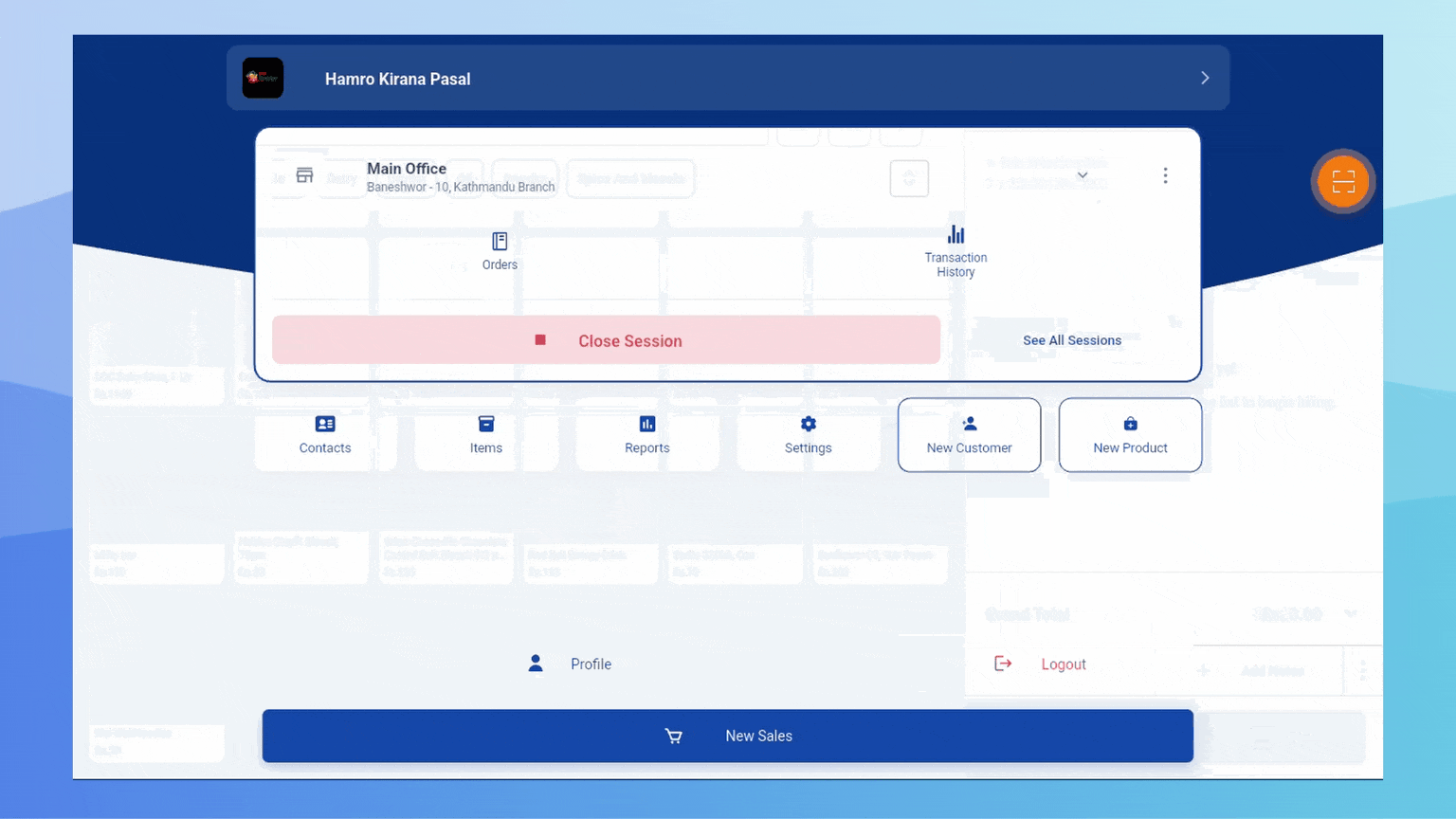1456x819 pixels.
Task: Click the Main Office store icon
Action: coord(304,175)
